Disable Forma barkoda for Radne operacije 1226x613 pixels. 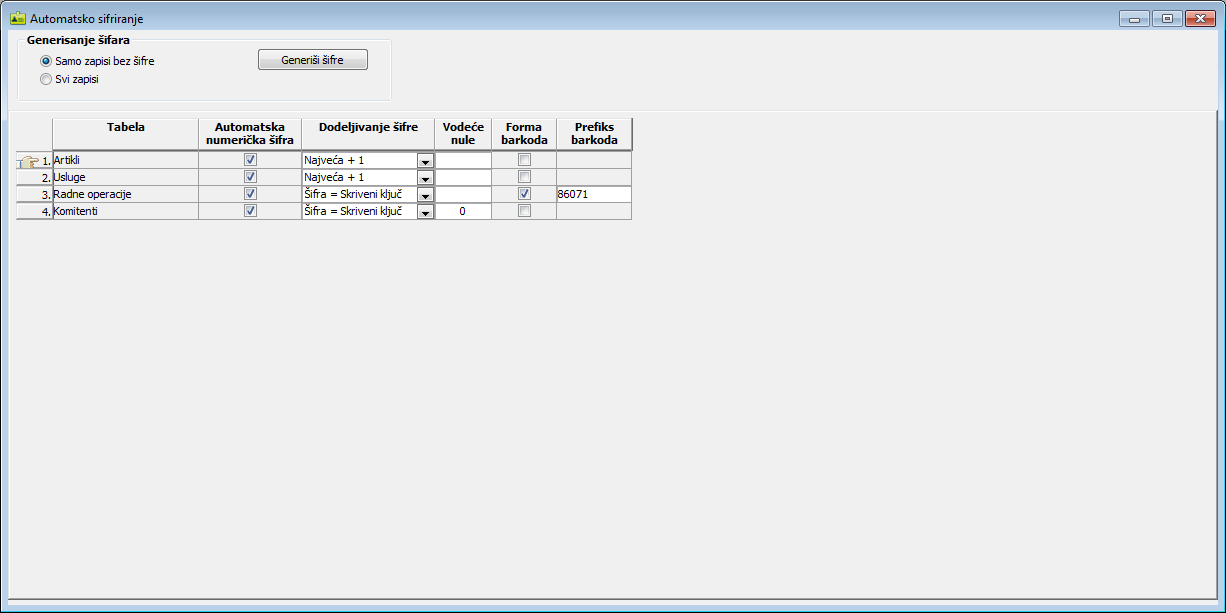[524, 194]
